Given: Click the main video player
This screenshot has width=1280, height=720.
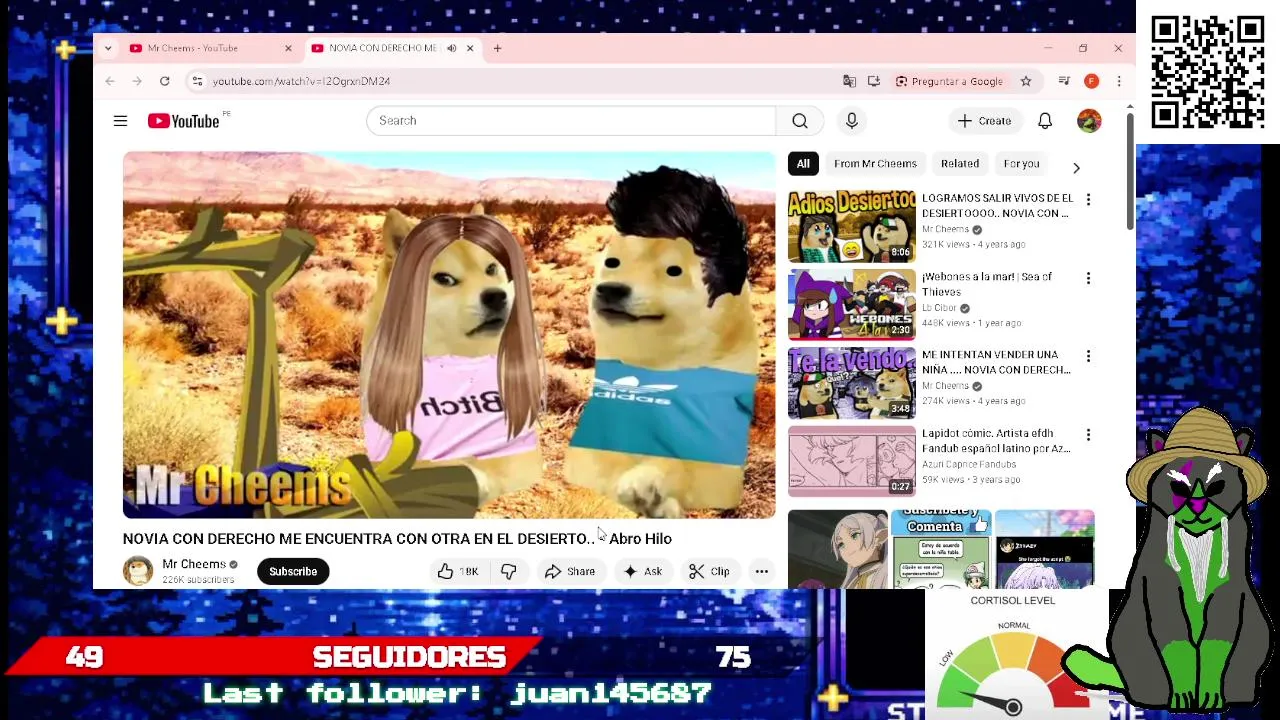Looking at the screenshot, I should tap(449, 335).
